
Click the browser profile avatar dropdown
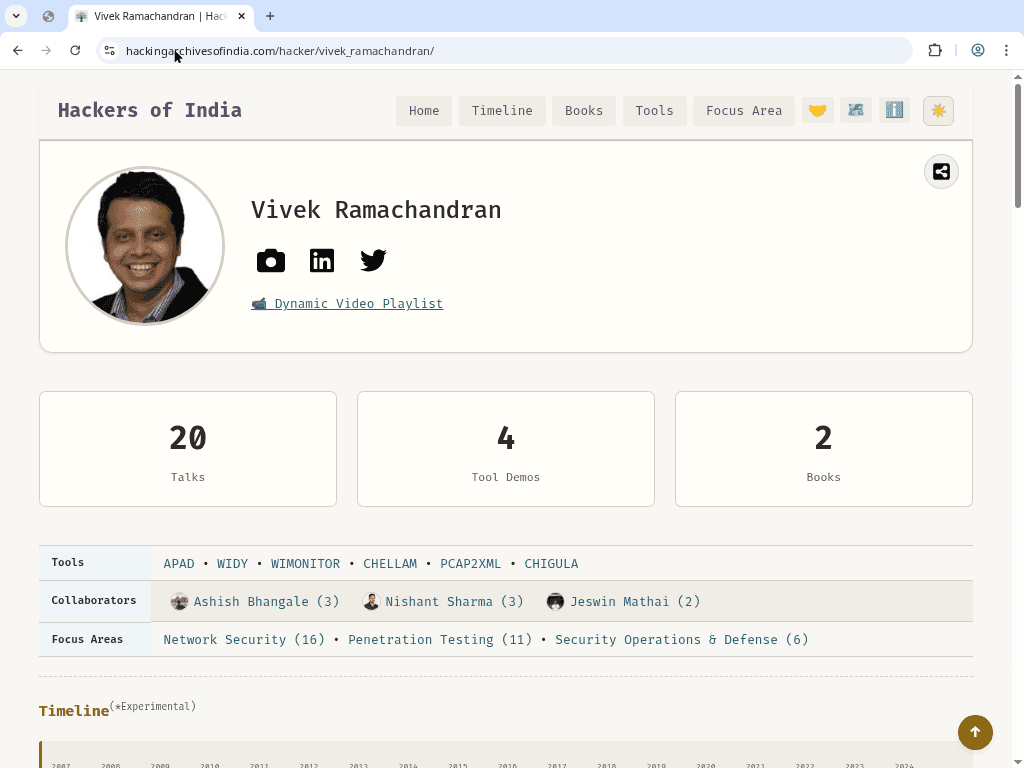(978, 50)
